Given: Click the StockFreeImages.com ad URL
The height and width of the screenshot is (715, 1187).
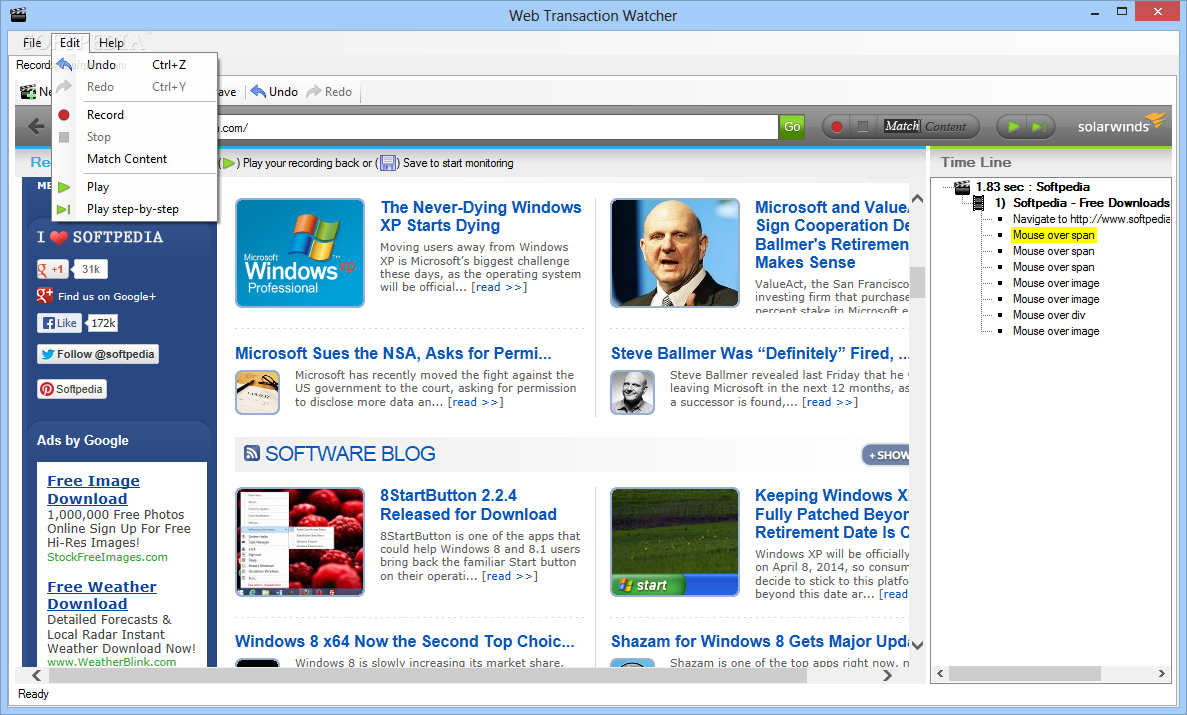Looking at the screenshot, I should 107,557.
